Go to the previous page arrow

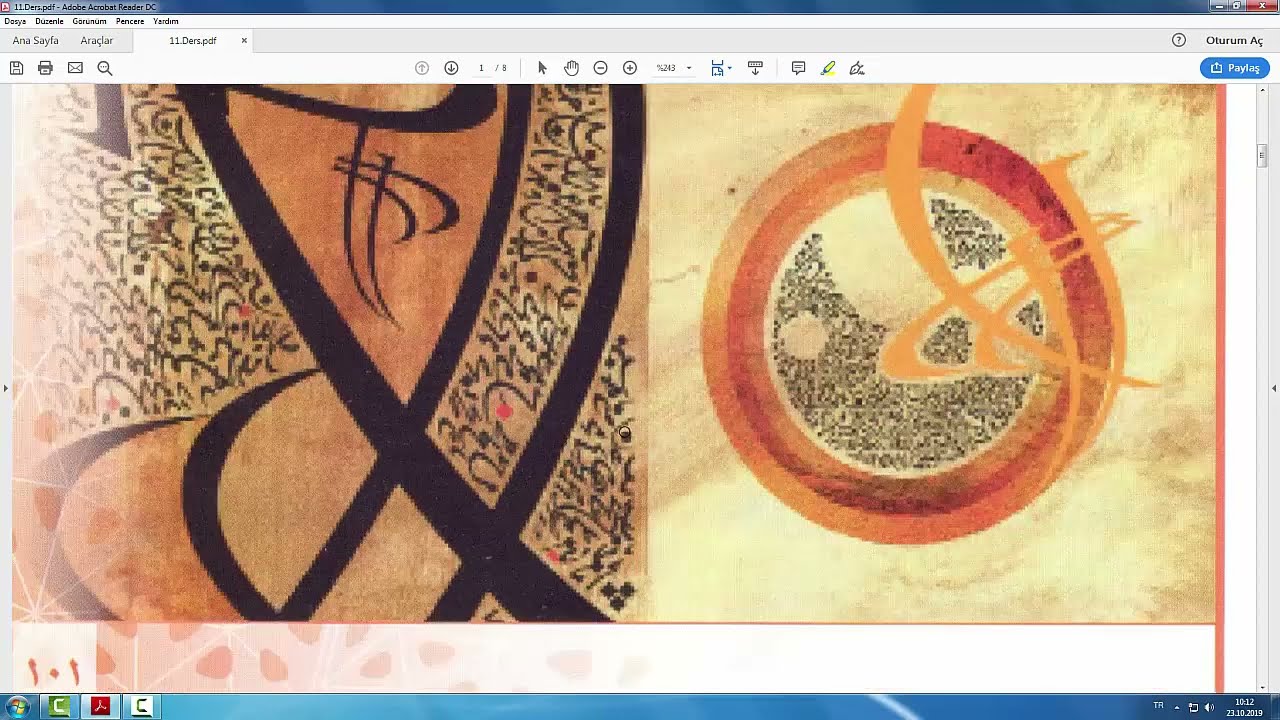[422, 68]
